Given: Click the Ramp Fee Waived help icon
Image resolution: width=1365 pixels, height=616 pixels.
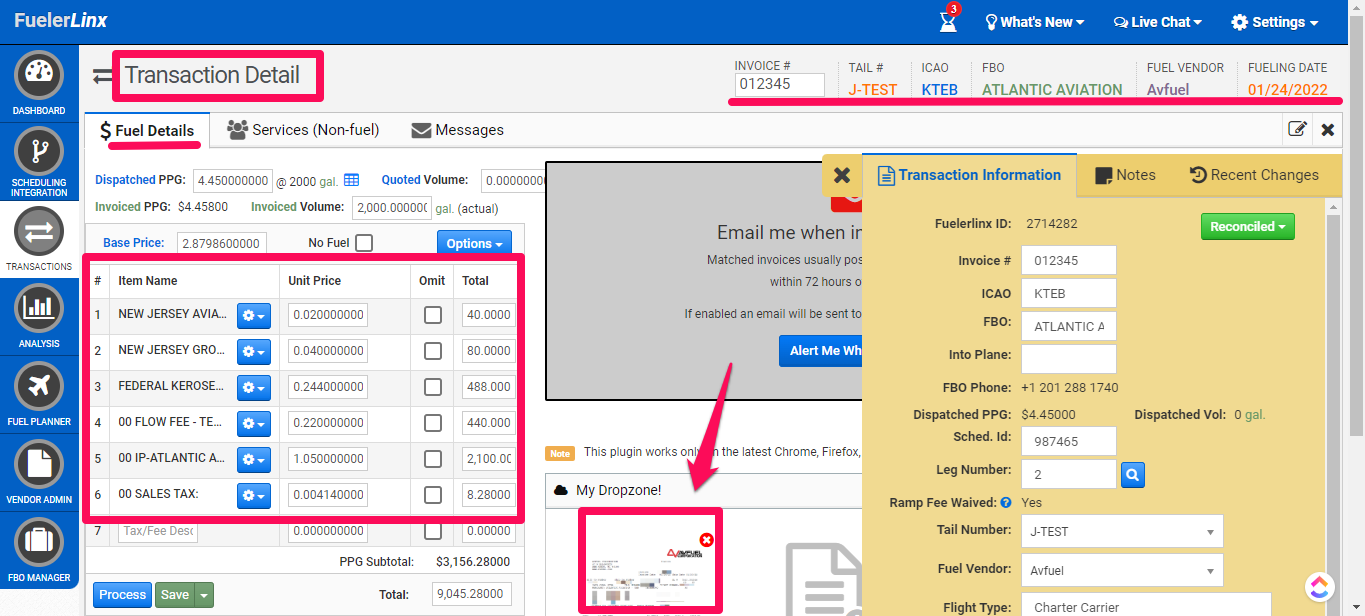Looking at the screenshot, I should (1005, 503).
